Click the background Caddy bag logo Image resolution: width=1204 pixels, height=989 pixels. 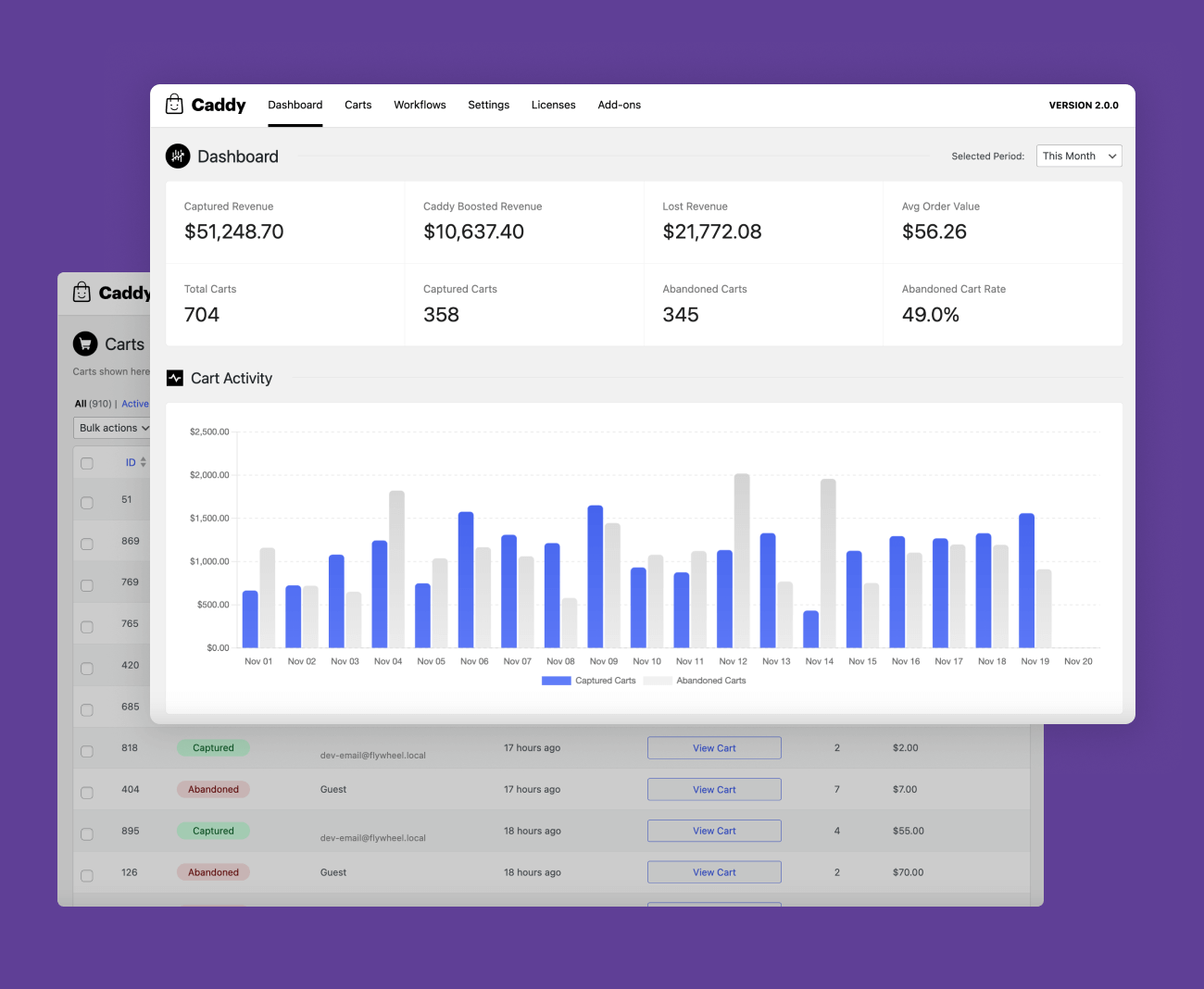coord(82,293)
